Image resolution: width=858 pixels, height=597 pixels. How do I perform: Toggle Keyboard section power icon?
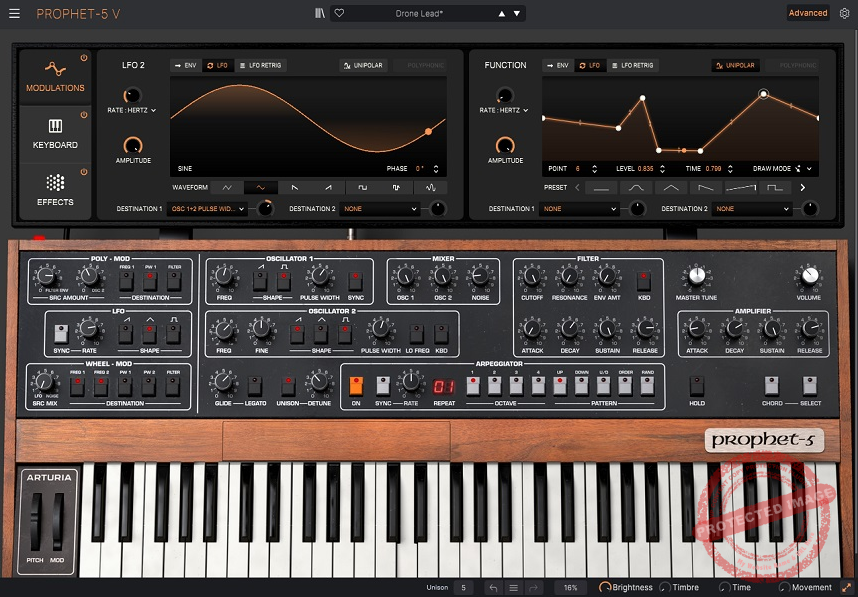[84, 115]
